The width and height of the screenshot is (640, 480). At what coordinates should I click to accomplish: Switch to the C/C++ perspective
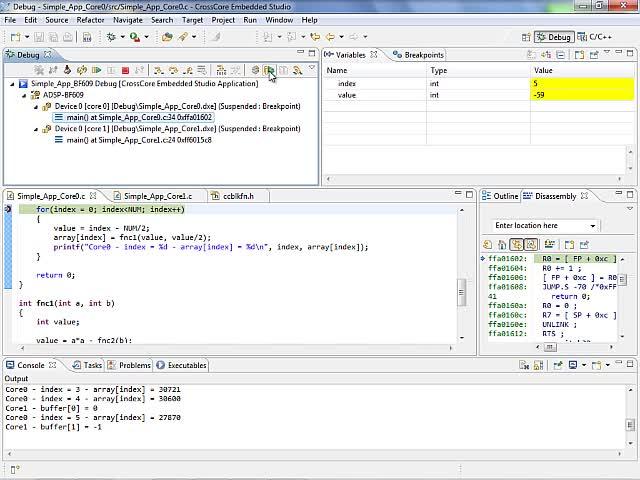pyautogui.click(x=595, y=37)
